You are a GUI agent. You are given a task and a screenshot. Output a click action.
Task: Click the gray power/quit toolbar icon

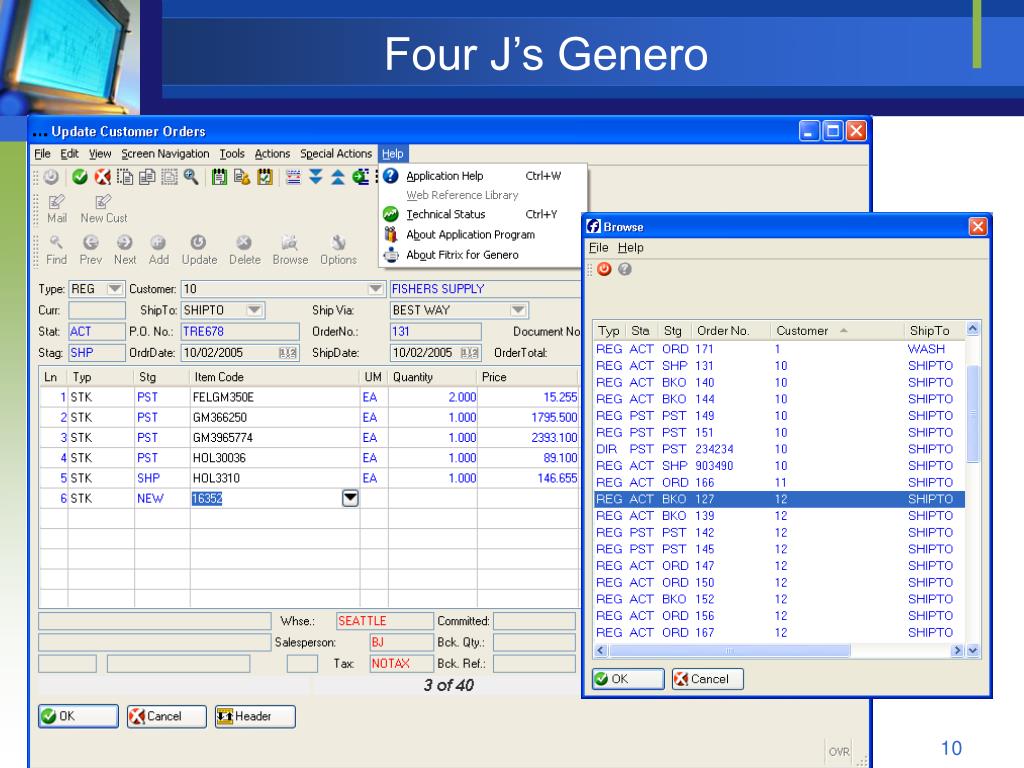[x=52, y=177]
